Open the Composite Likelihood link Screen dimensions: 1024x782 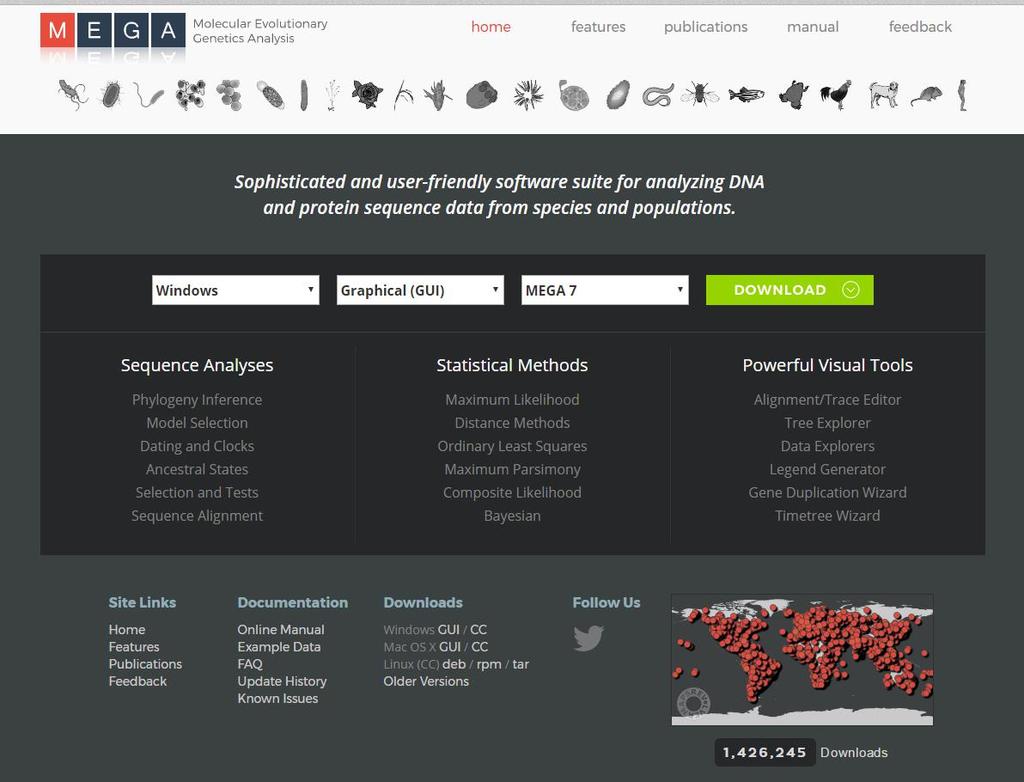pyautogui.click(x=512, y=493)
